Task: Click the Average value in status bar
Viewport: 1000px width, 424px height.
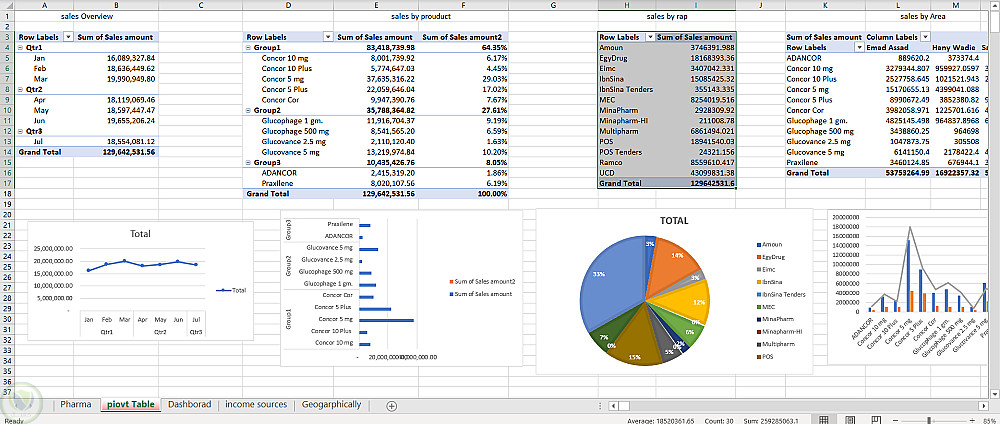Action: pos(663,421)
